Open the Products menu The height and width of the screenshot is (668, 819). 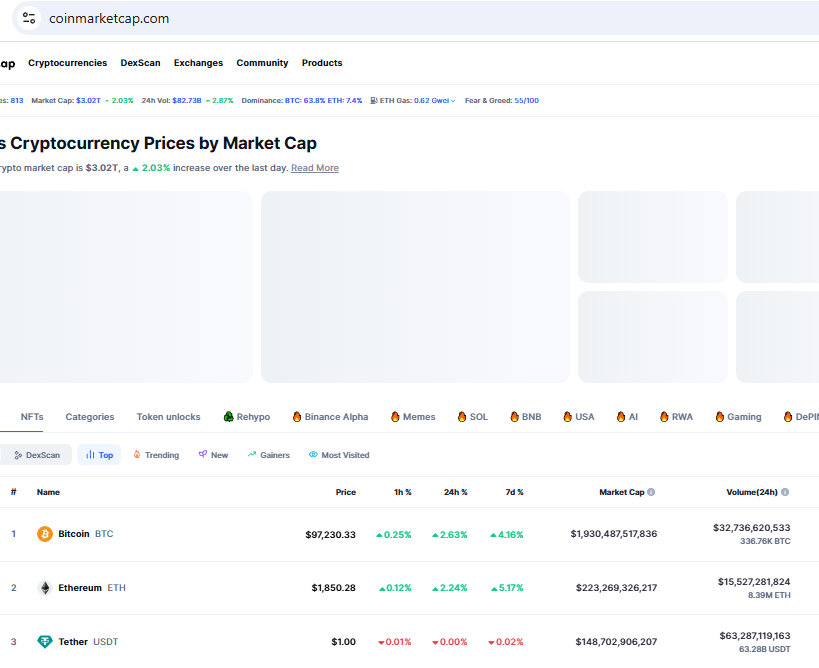322,63
